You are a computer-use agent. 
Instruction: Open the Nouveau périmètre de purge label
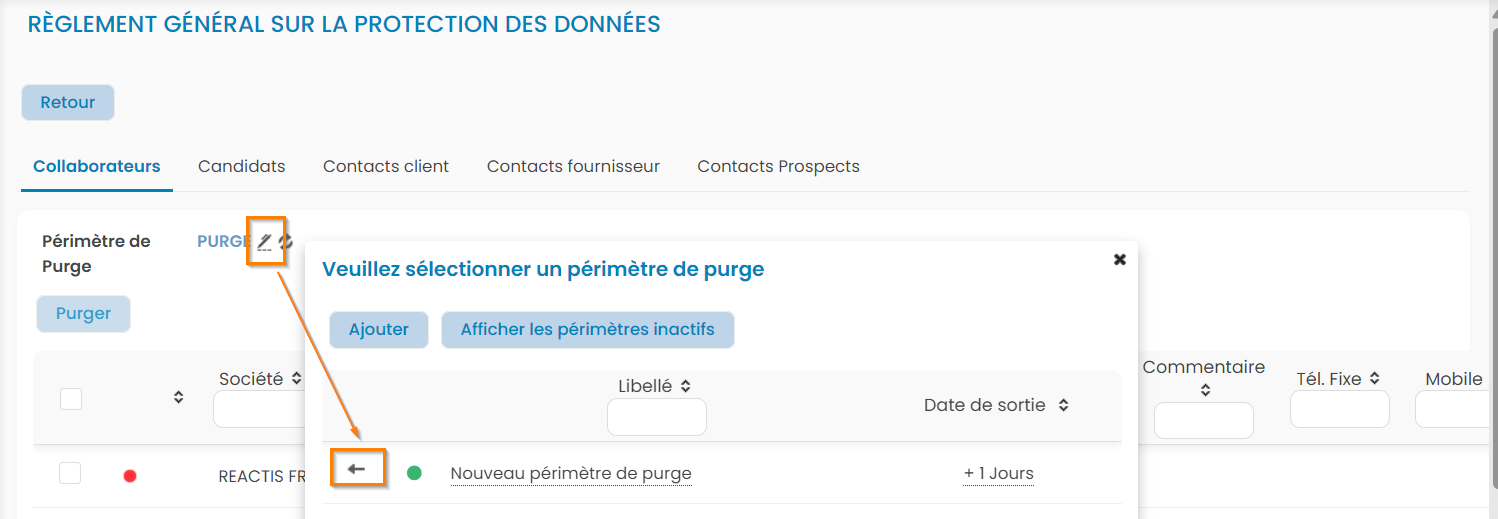click(571, 473)
